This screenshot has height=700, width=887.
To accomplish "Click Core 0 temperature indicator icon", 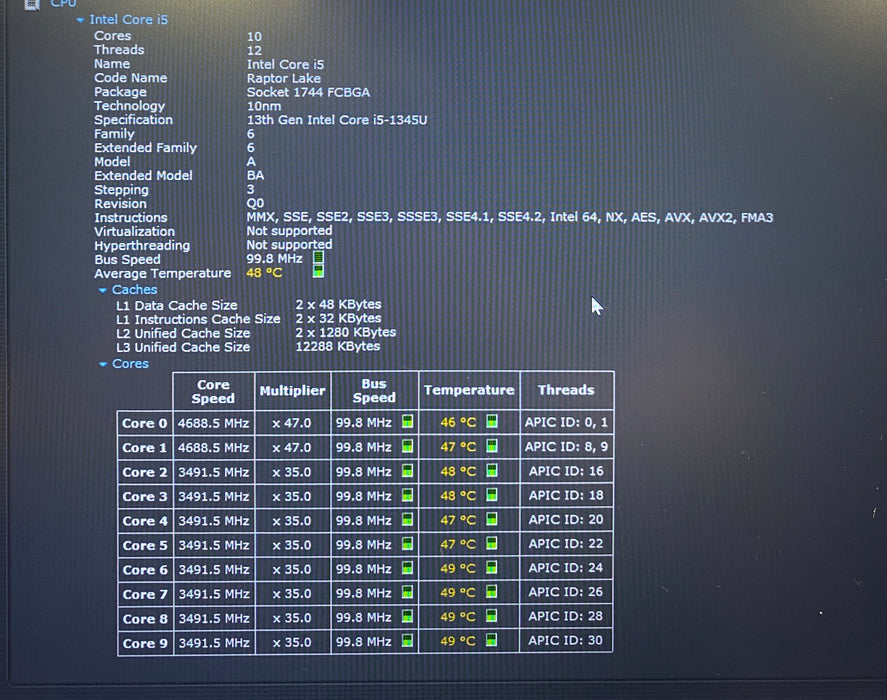I will coord(492,421).
